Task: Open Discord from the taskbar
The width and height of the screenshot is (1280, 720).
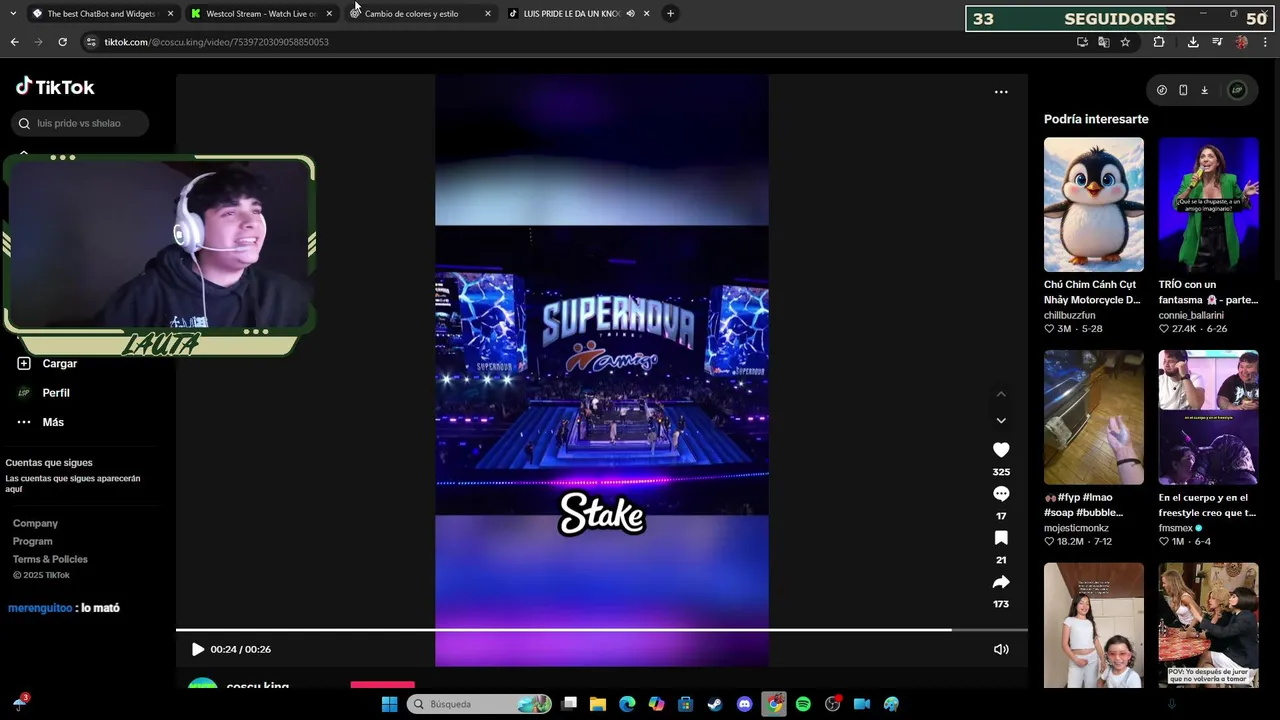Action: (744, 704)
